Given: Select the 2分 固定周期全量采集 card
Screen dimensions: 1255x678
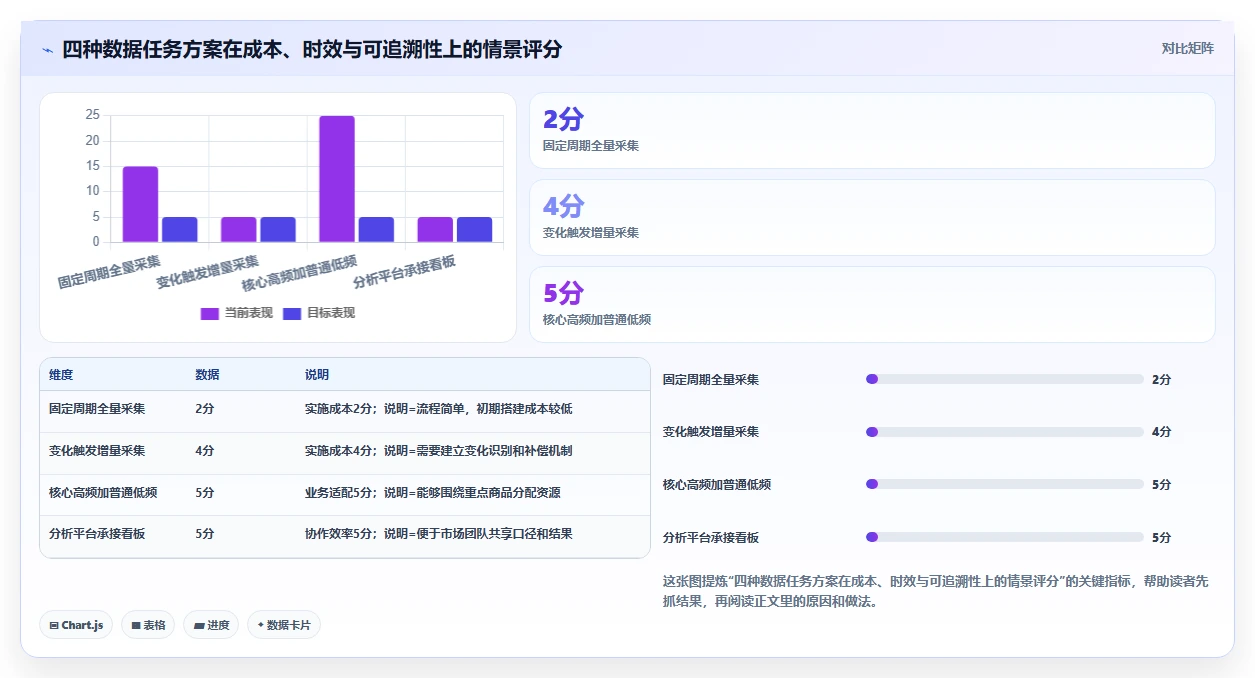Looking at the screenshot, I should tap(872, 131).
